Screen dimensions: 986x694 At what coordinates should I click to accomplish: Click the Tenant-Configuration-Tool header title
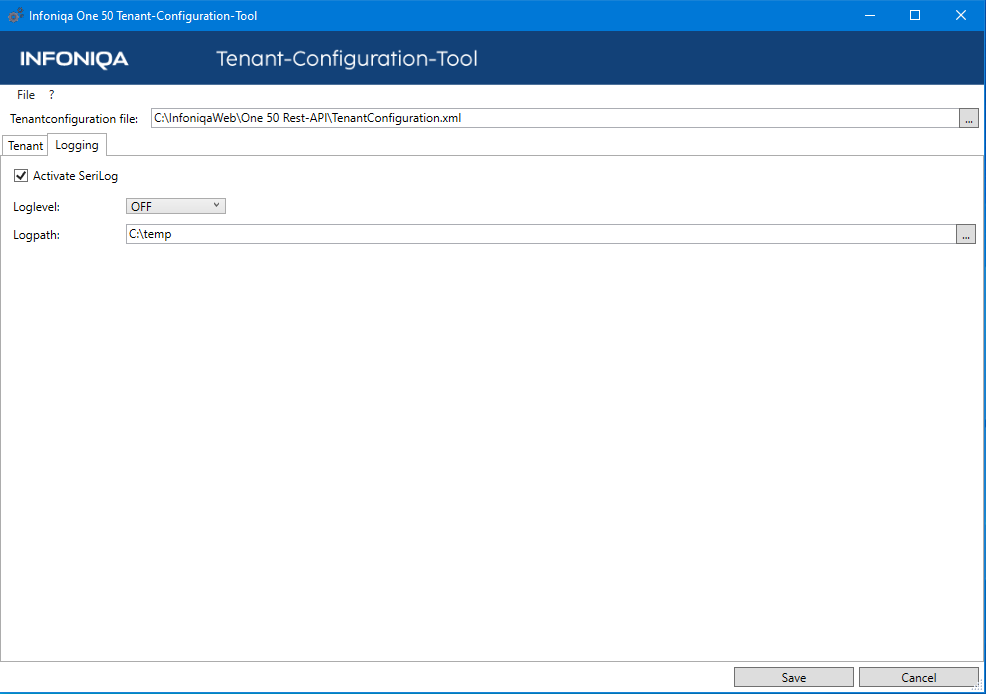[347, 59]
